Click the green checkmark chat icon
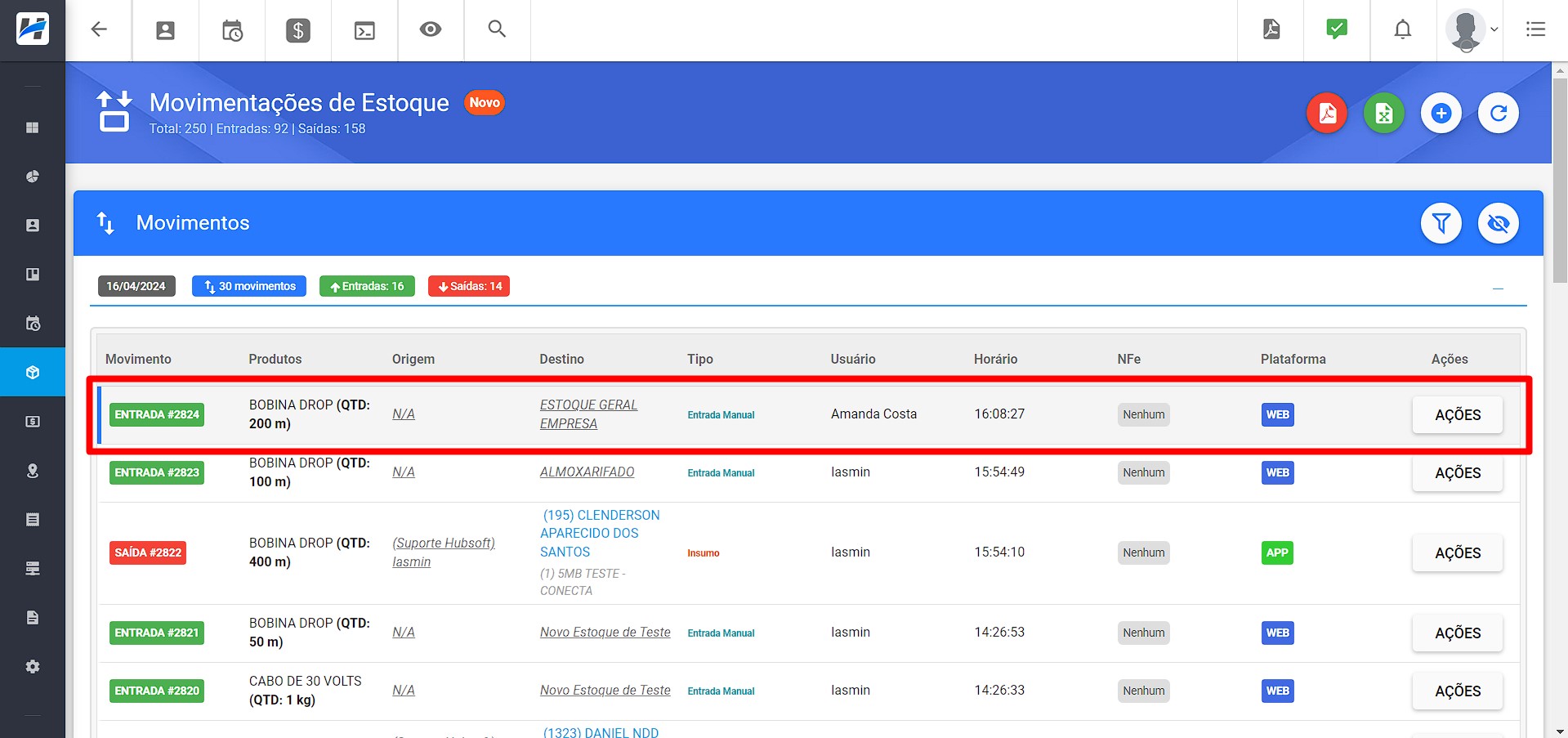Viewport: 1568px width, 738px height. [x=1337, y=29]
